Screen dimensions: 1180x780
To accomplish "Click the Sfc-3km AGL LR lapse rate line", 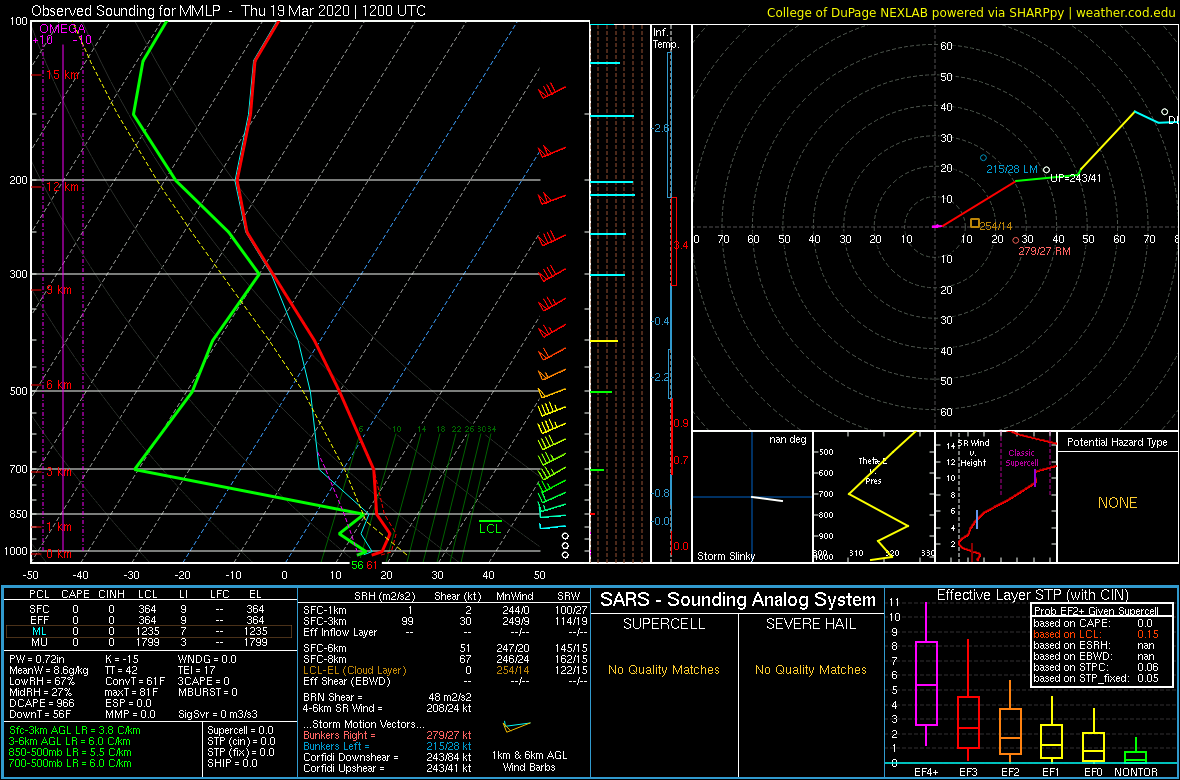I will [x=75, y=731].
